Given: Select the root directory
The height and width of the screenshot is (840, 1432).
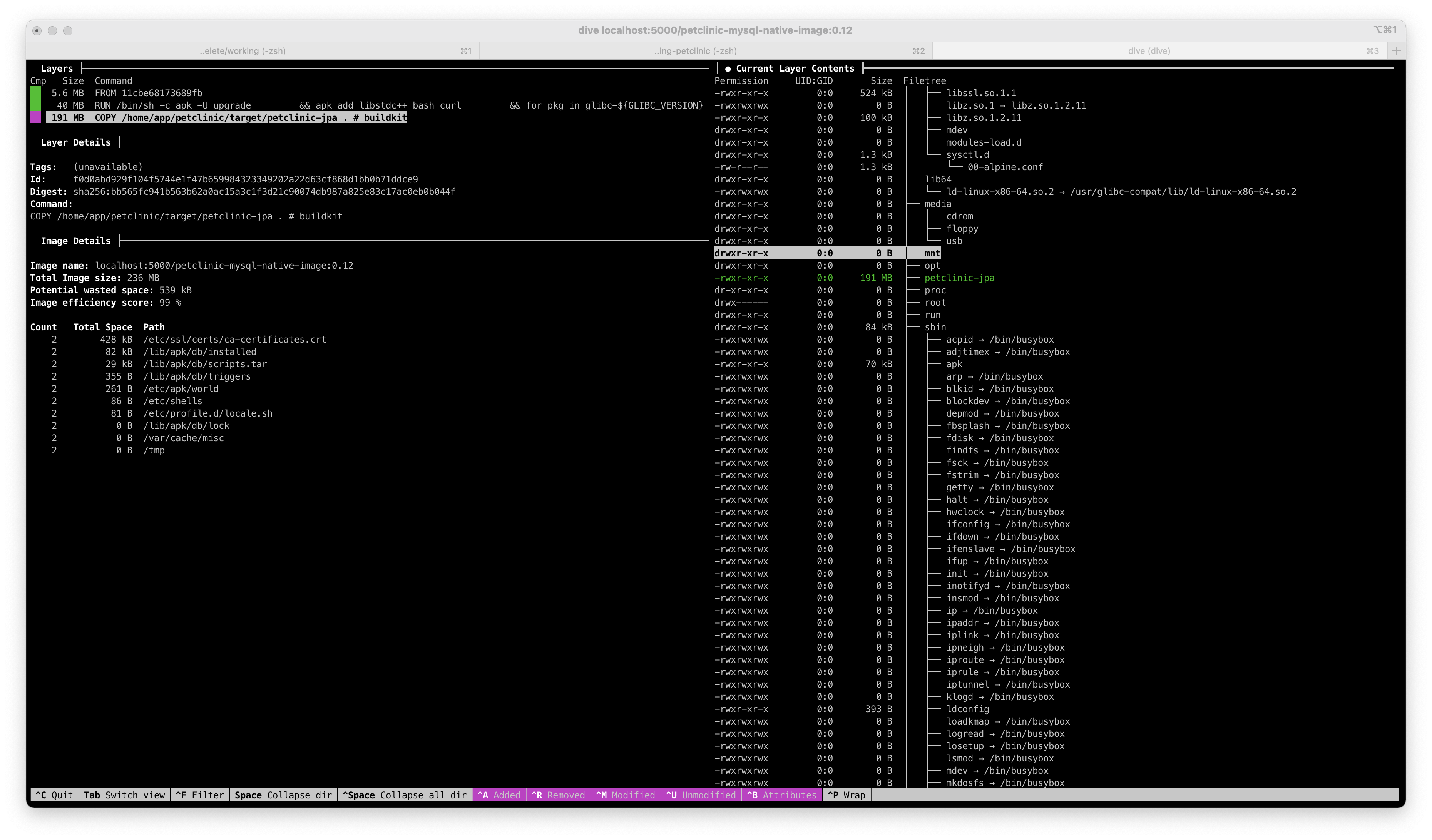Looking at the screenshot, I should pyautogui.click(x=935, y=302).
